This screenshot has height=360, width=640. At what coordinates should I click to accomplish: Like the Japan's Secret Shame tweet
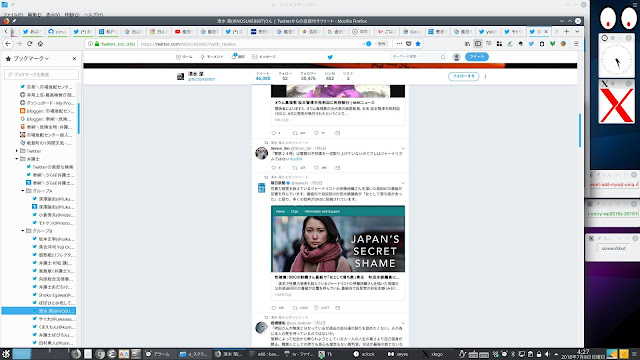click(x=316, y=308)
